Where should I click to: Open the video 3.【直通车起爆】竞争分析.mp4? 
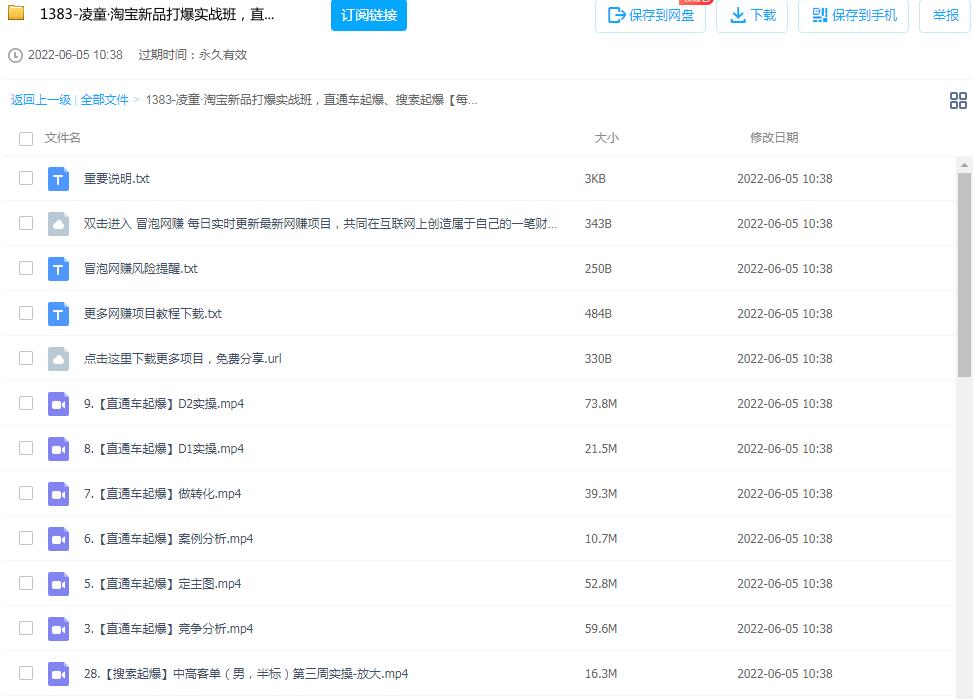click(x=168, y=629)
